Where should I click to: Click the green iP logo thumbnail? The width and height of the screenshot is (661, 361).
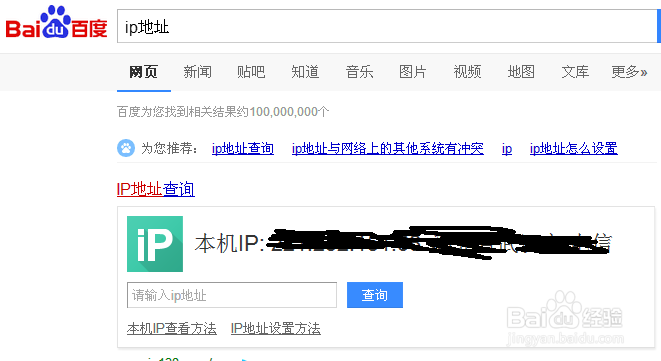pyautogui.click(x=155, y=244)
